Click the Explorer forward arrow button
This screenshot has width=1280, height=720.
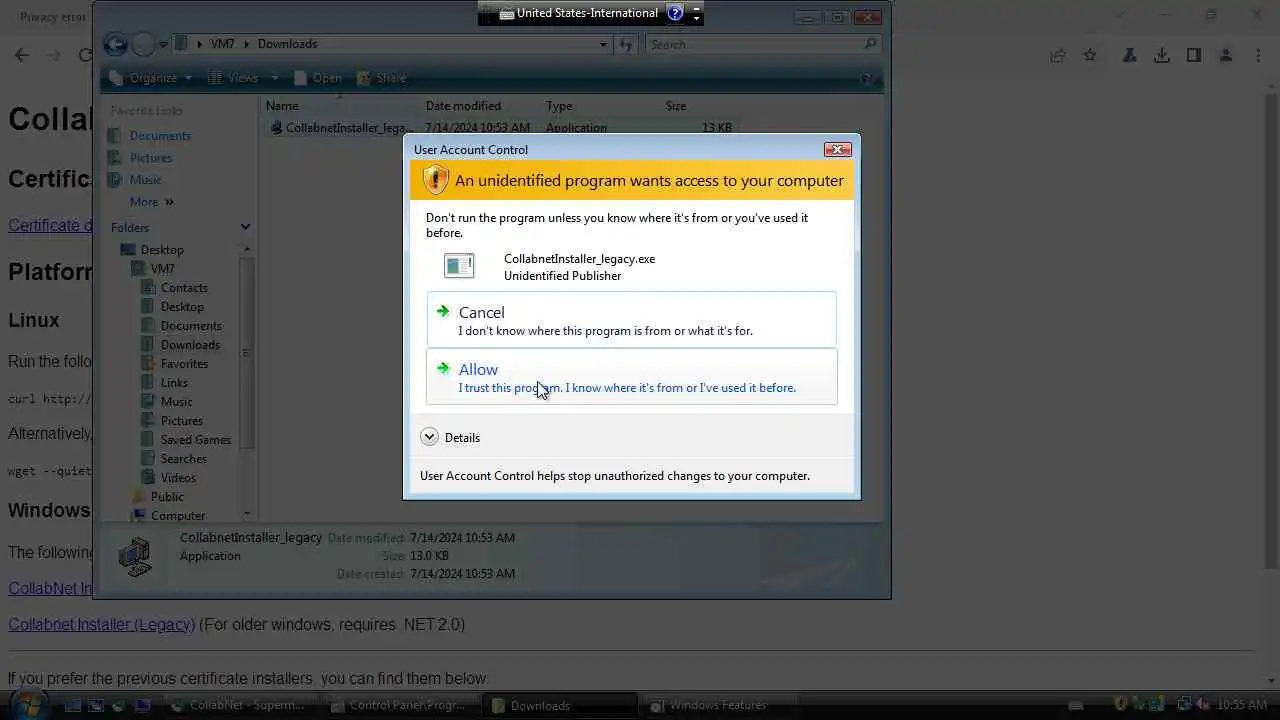[144, 44]
